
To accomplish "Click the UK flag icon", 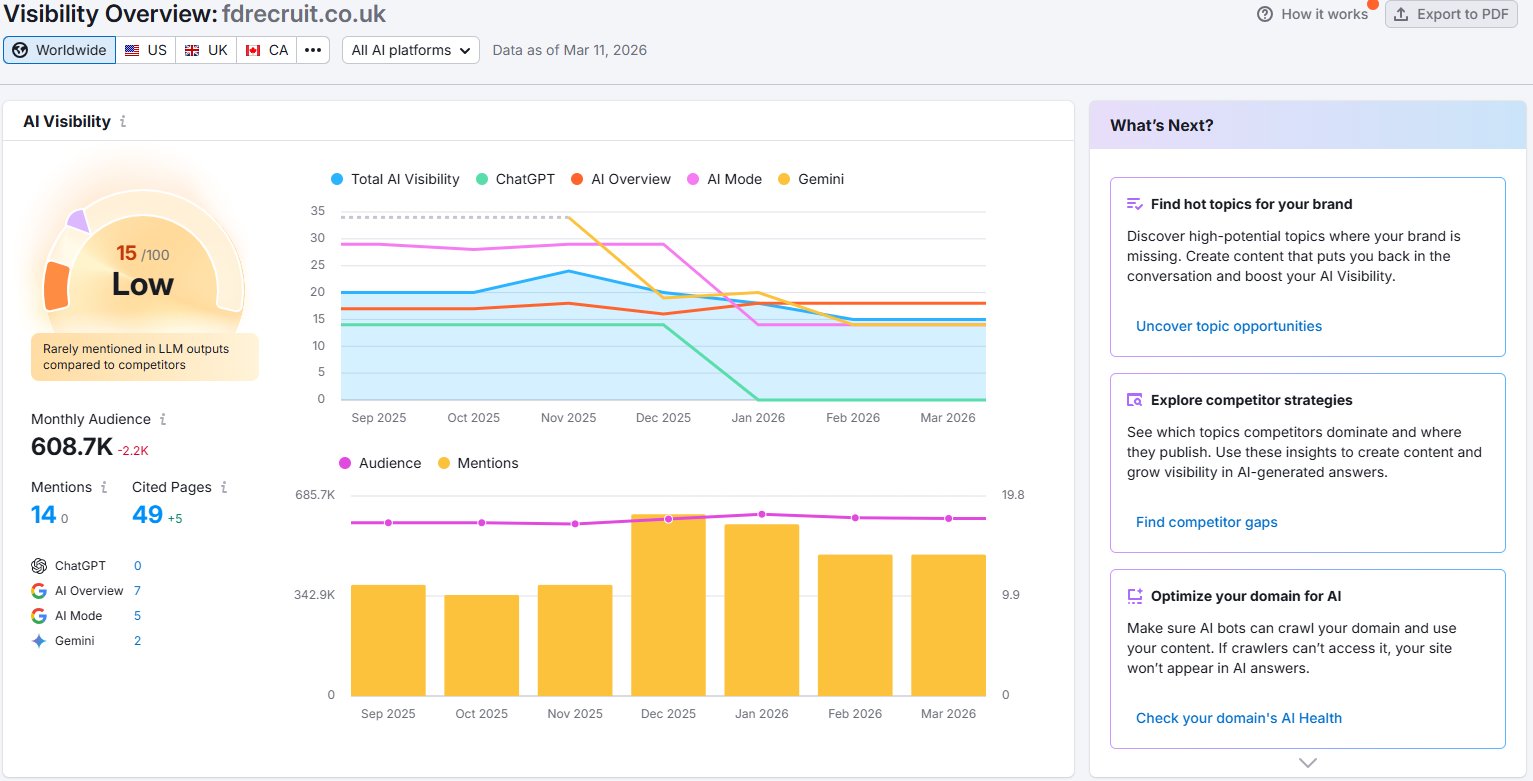I will coord(192,50).
